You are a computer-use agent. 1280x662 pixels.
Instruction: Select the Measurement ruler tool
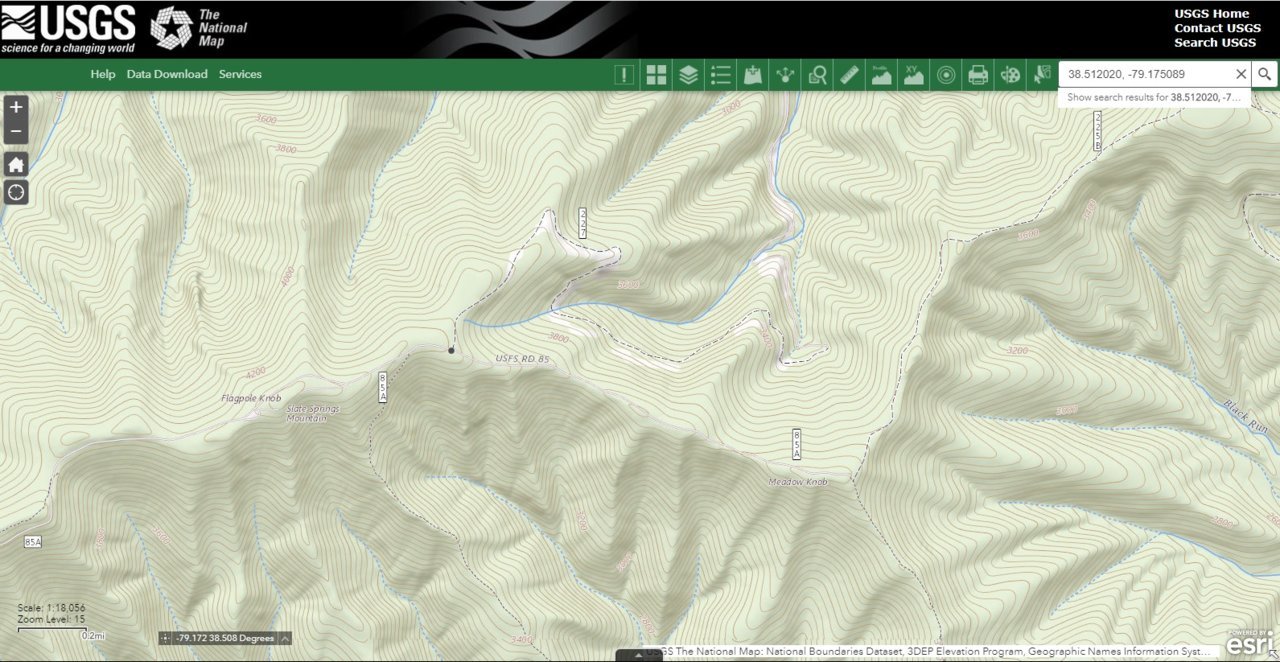[849, 74]
